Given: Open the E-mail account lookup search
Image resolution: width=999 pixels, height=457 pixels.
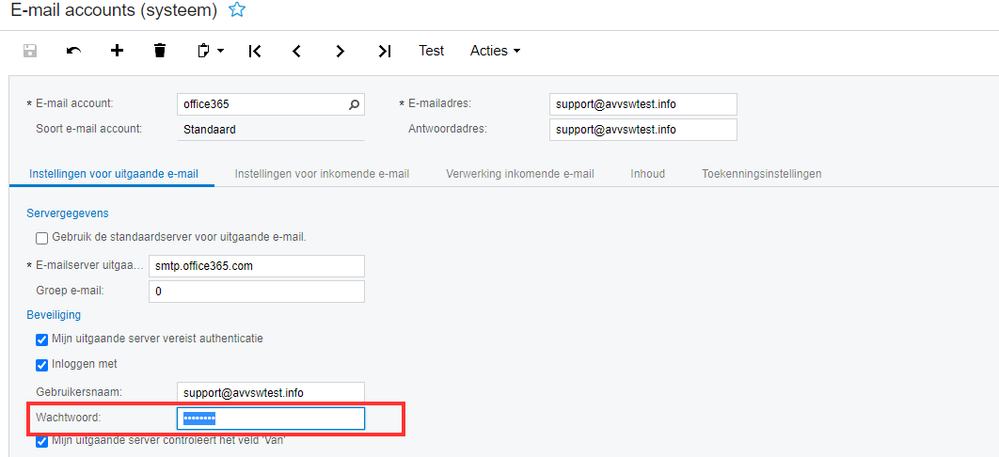Looking at the screenshot, I should pos(353,104).
